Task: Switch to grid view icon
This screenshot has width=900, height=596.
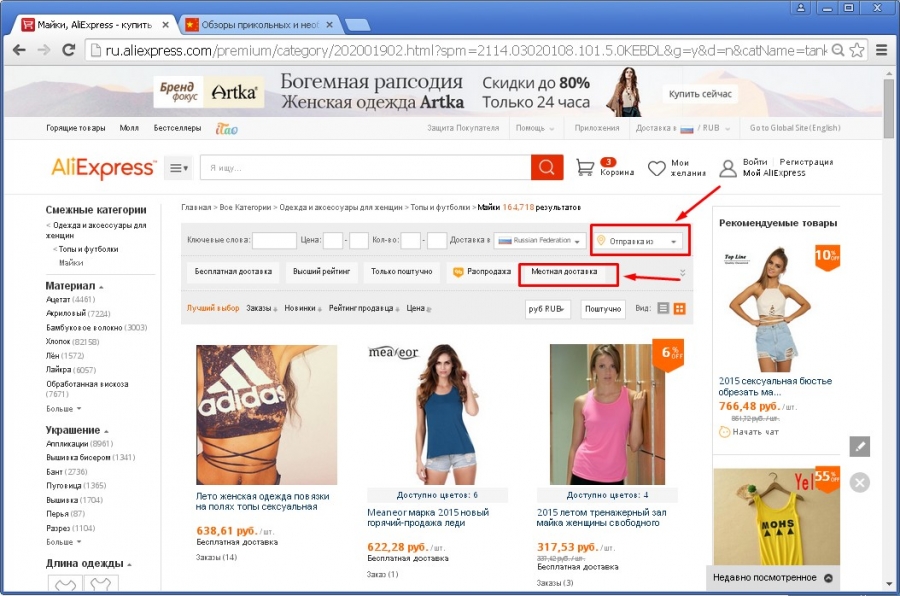Action: tap(680, 308)
